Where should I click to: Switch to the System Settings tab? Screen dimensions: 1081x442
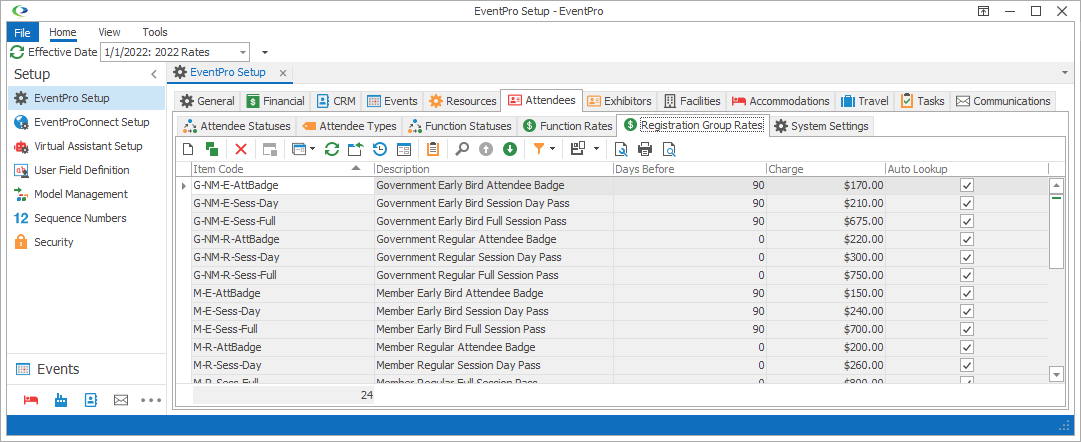pyautogui.click(x=822, y=126)
